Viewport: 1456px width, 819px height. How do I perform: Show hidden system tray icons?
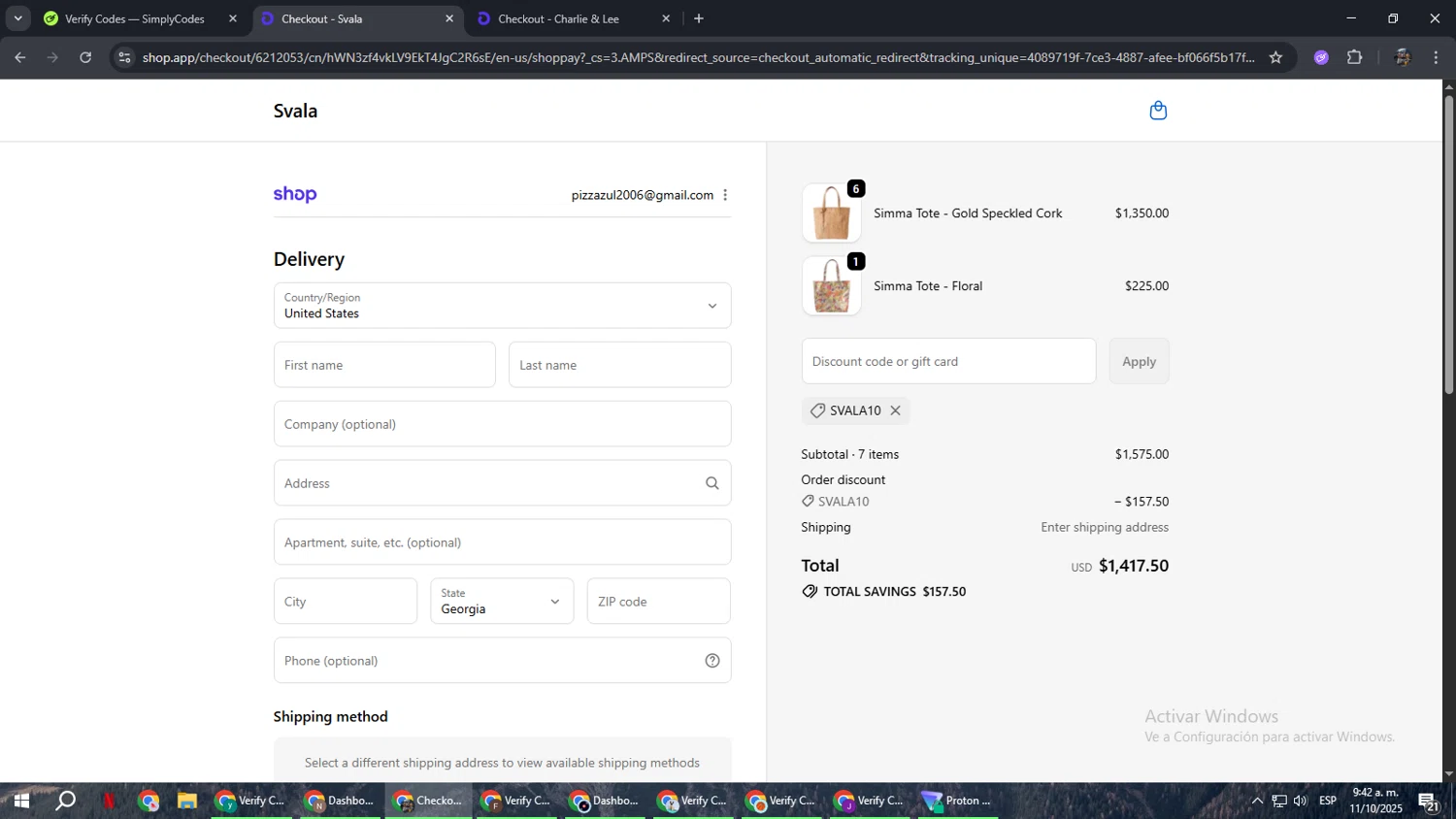tap(1257, 801)
